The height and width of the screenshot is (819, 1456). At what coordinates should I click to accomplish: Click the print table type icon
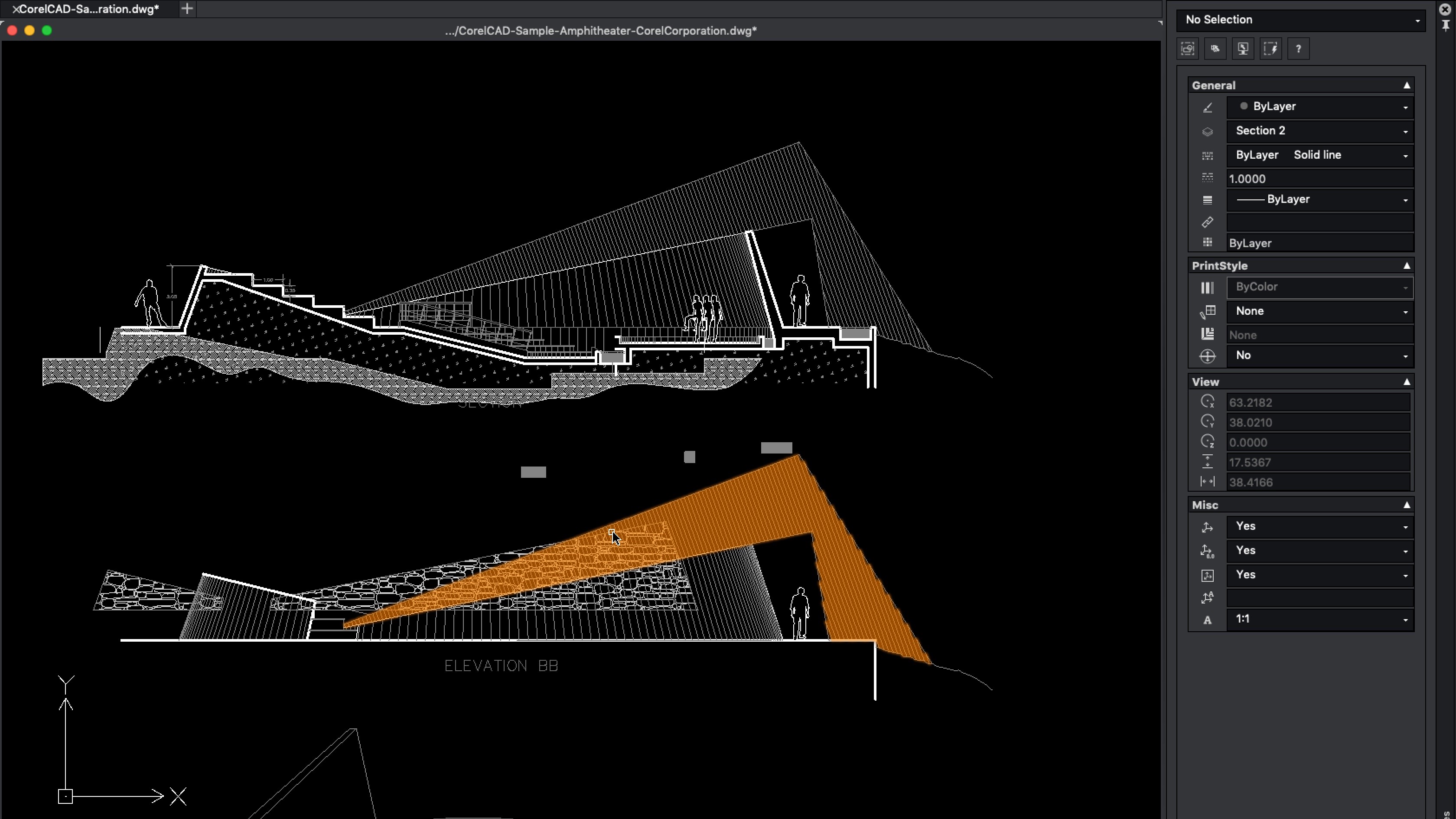(x=1207, y=335)
